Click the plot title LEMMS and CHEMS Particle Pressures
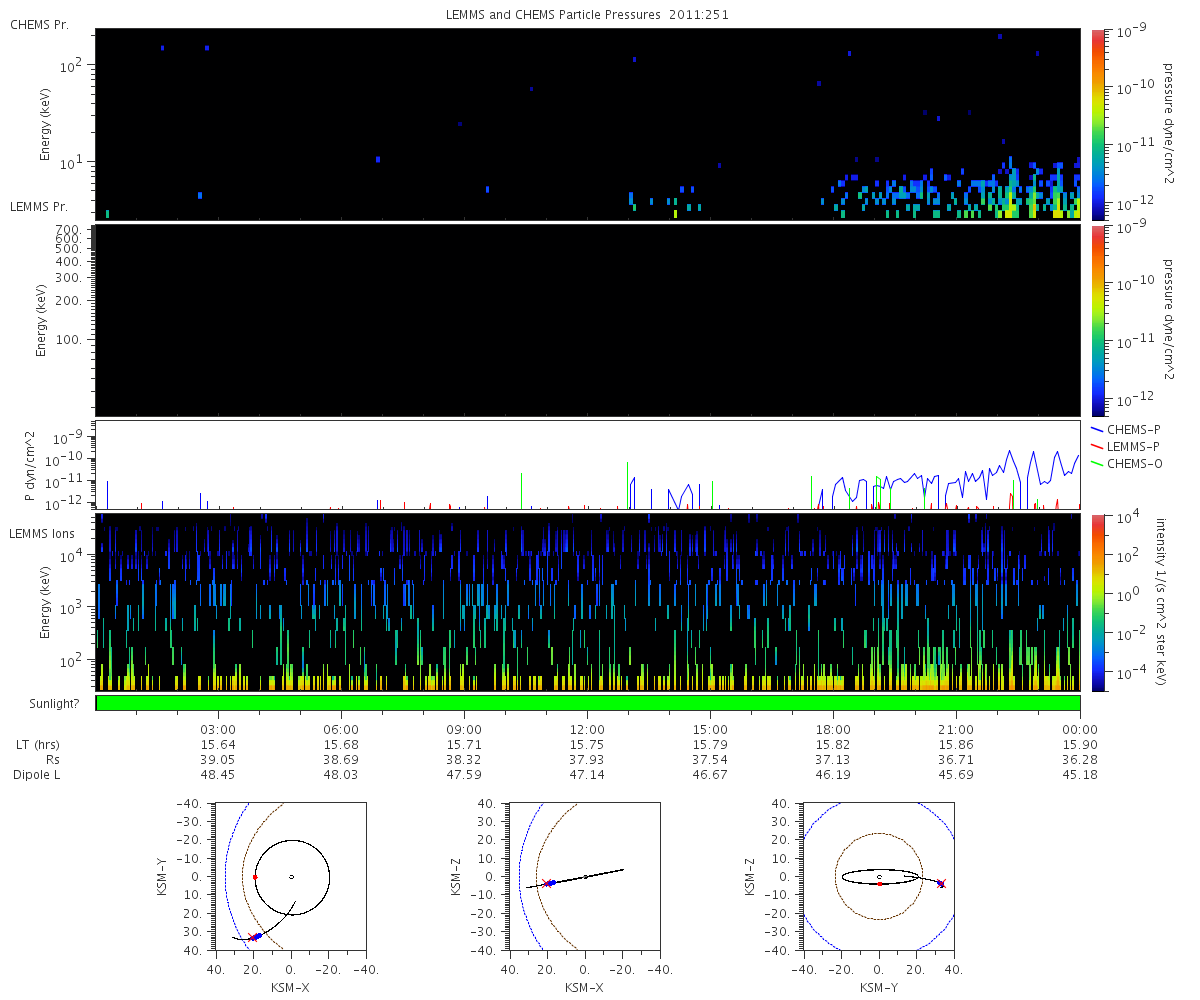1200x1000 pixels. click(541, 16)
